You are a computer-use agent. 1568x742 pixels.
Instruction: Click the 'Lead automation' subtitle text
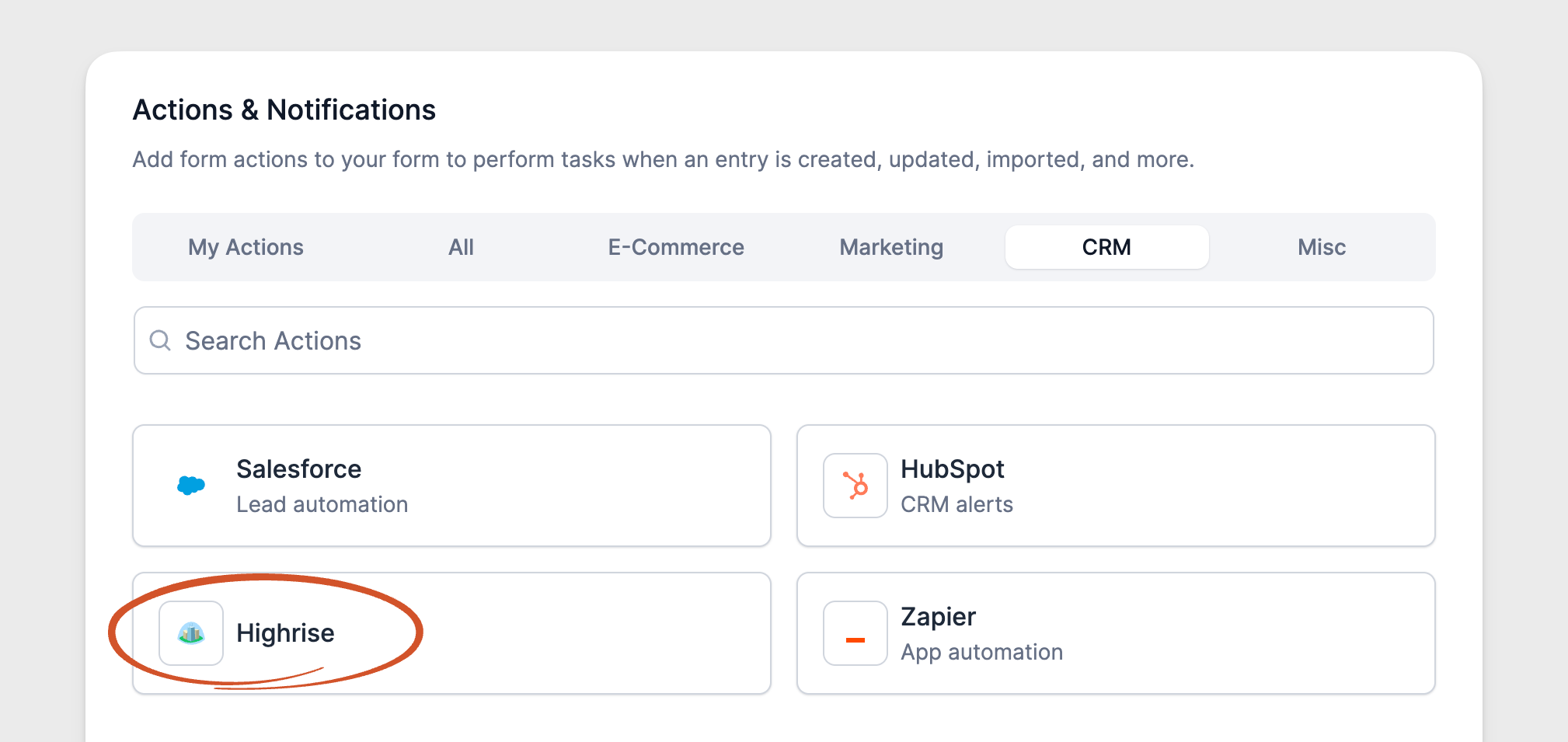coord(322,504)
